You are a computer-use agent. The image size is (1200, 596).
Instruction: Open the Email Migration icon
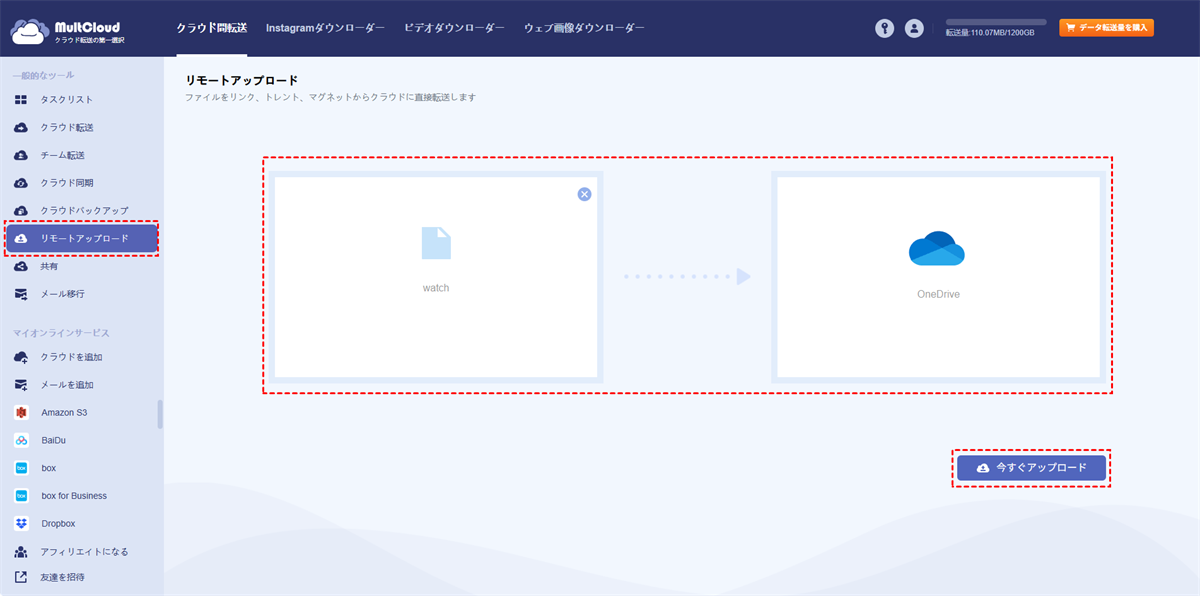tap(21, 295)
